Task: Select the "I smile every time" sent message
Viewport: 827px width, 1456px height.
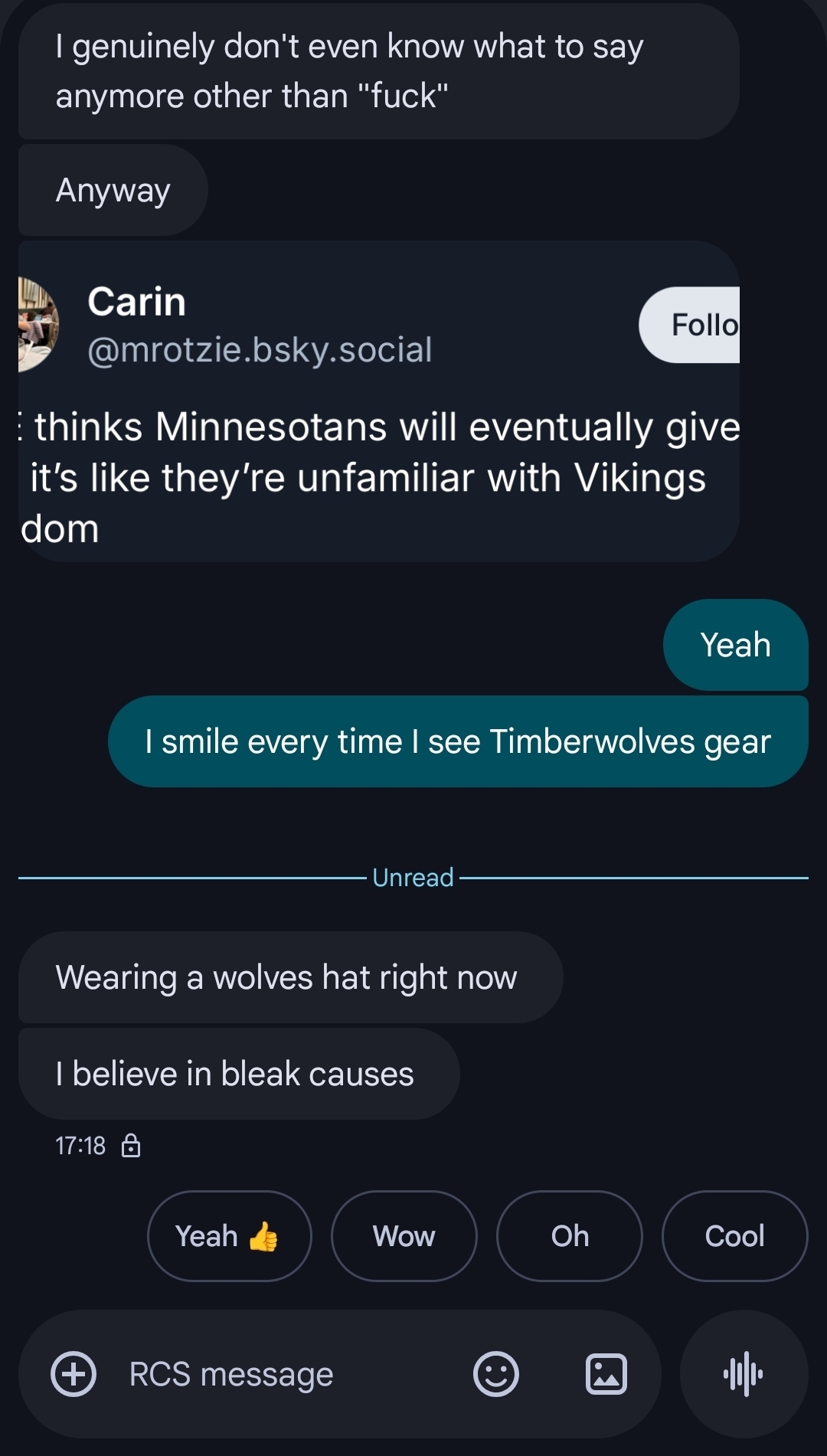Action: point(458,741)
